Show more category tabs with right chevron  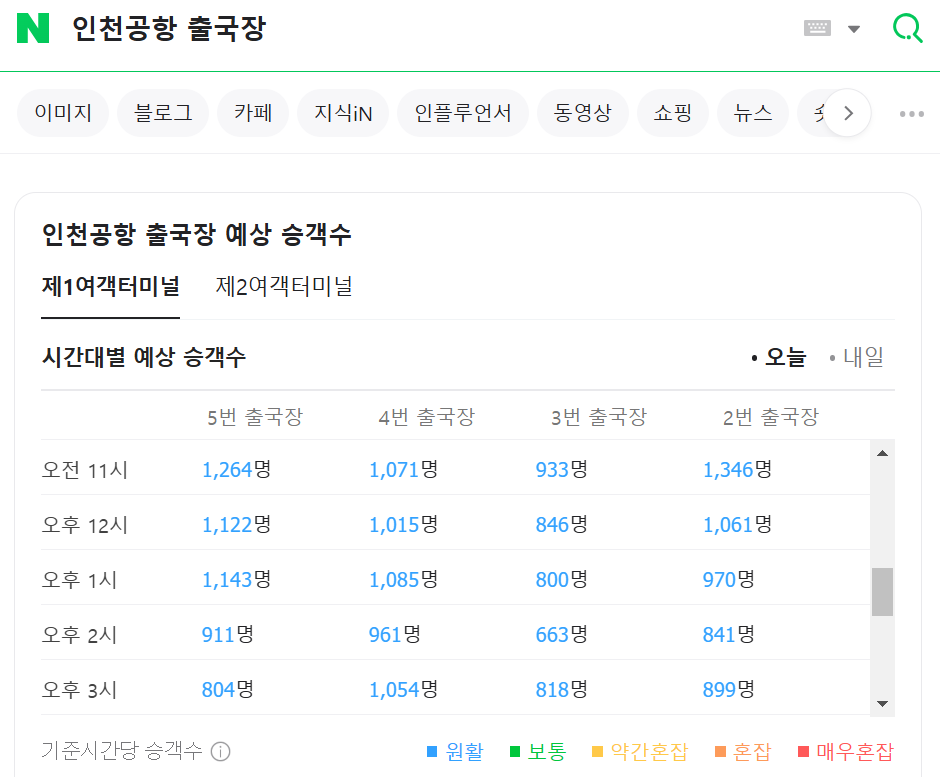point(848,113)
